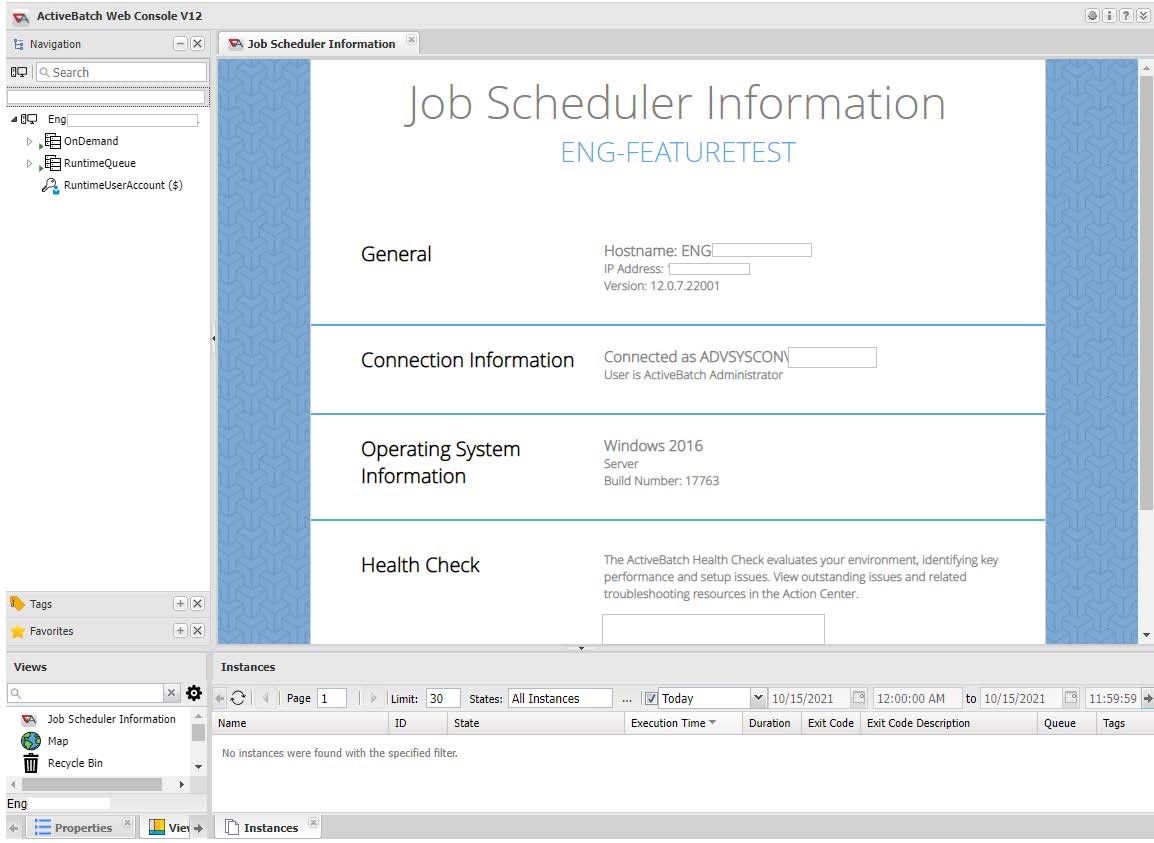Select the OnDemand queue icon
The width and height of the screenshot is (1154, 843).
tap(52, 141)
